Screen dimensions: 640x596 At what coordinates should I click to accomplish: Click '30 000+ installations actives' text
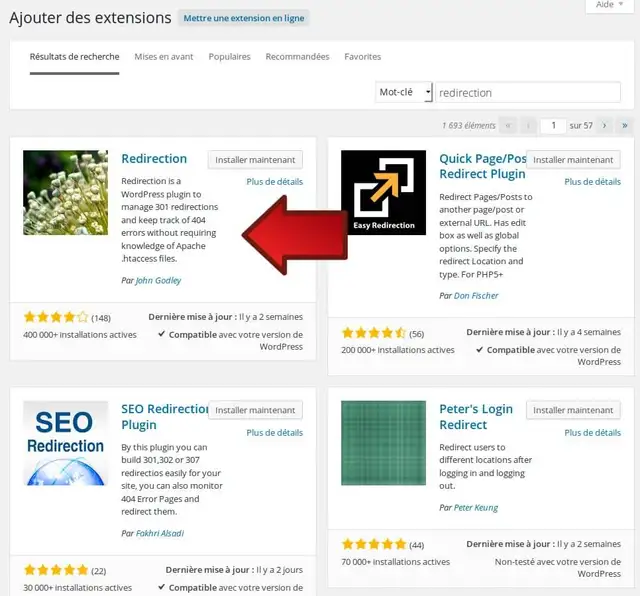(x=78, y=588)
